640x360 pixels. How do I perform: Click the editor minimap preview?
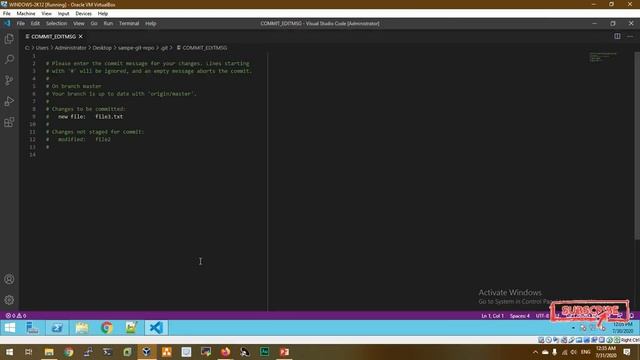[603, 57]
